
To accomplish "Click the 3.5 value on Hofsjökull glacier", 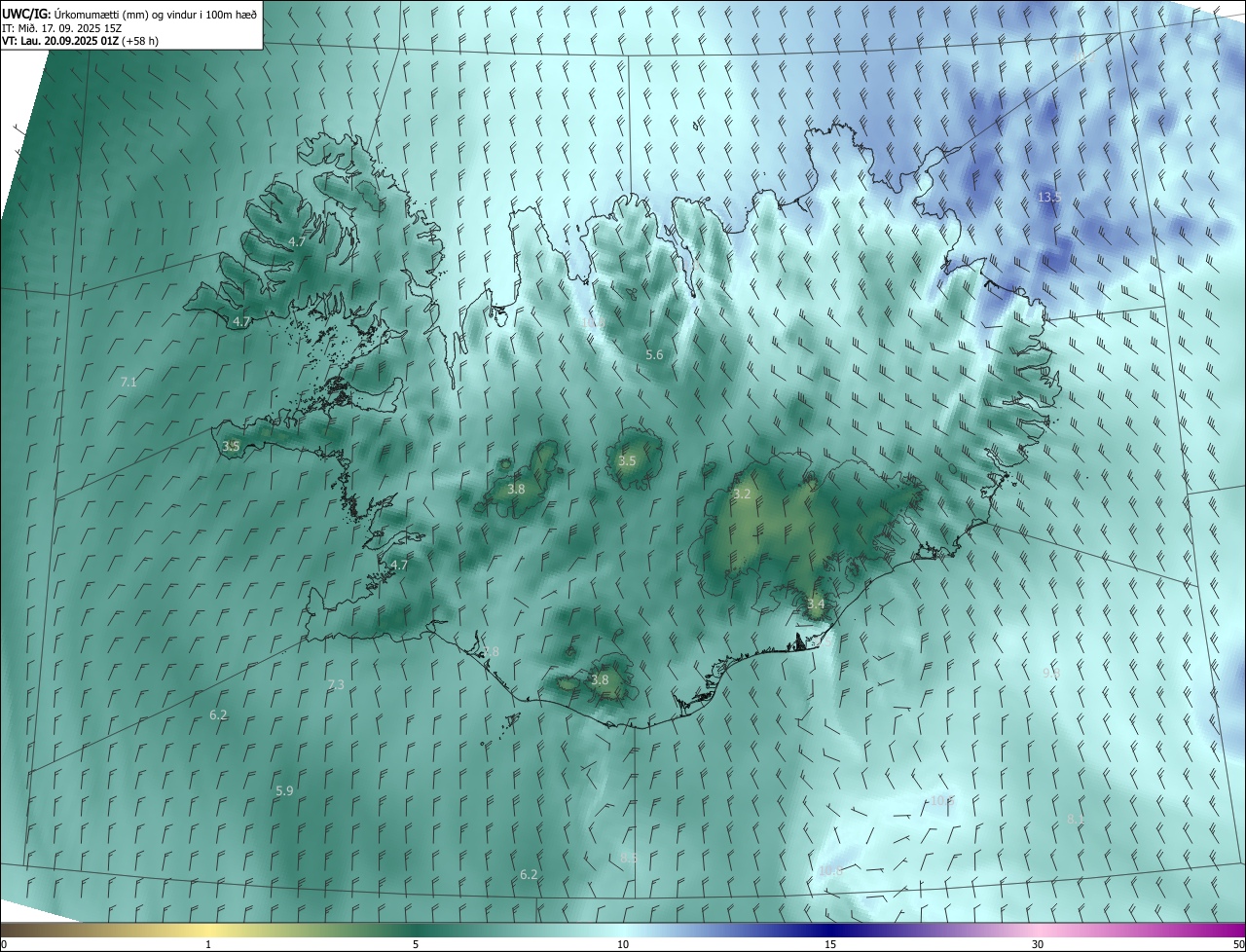I will point(627,461).
